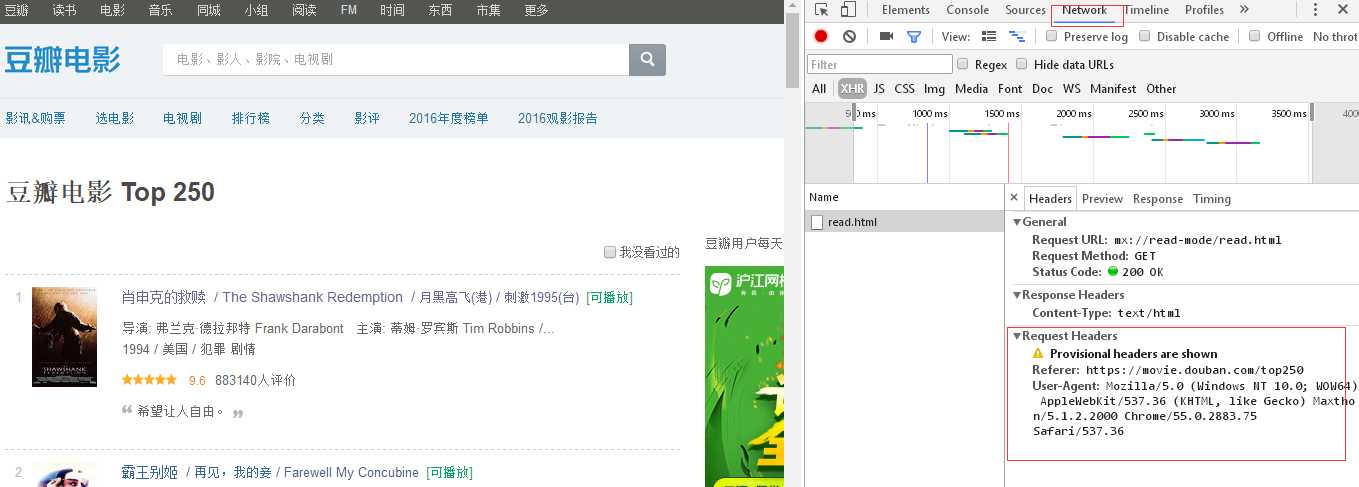Close the DevTools panel with the X
This screenshot has width=1359, height=487.
pyautogui.click(x=1342, y=10)
